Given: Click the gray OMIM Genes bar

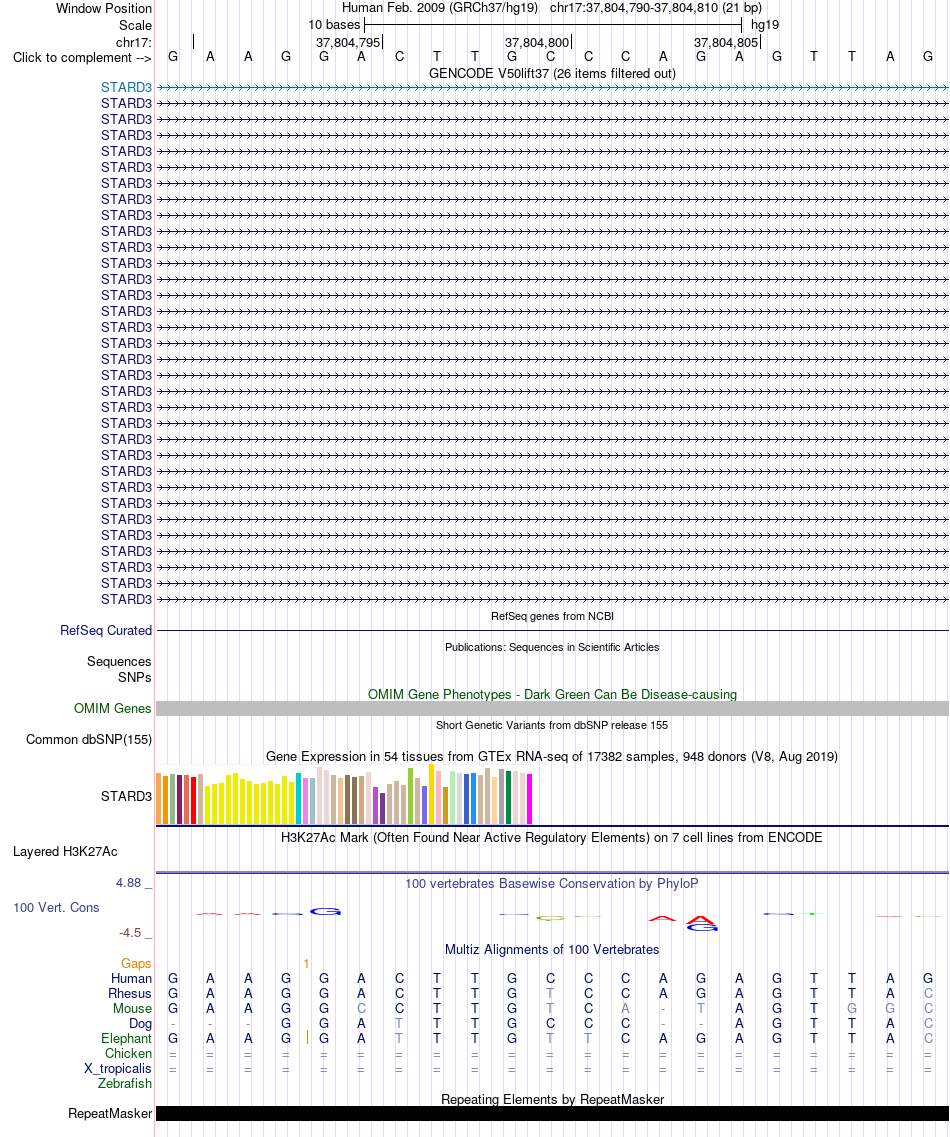Looking at the screenshot, I should click(553, 708).
